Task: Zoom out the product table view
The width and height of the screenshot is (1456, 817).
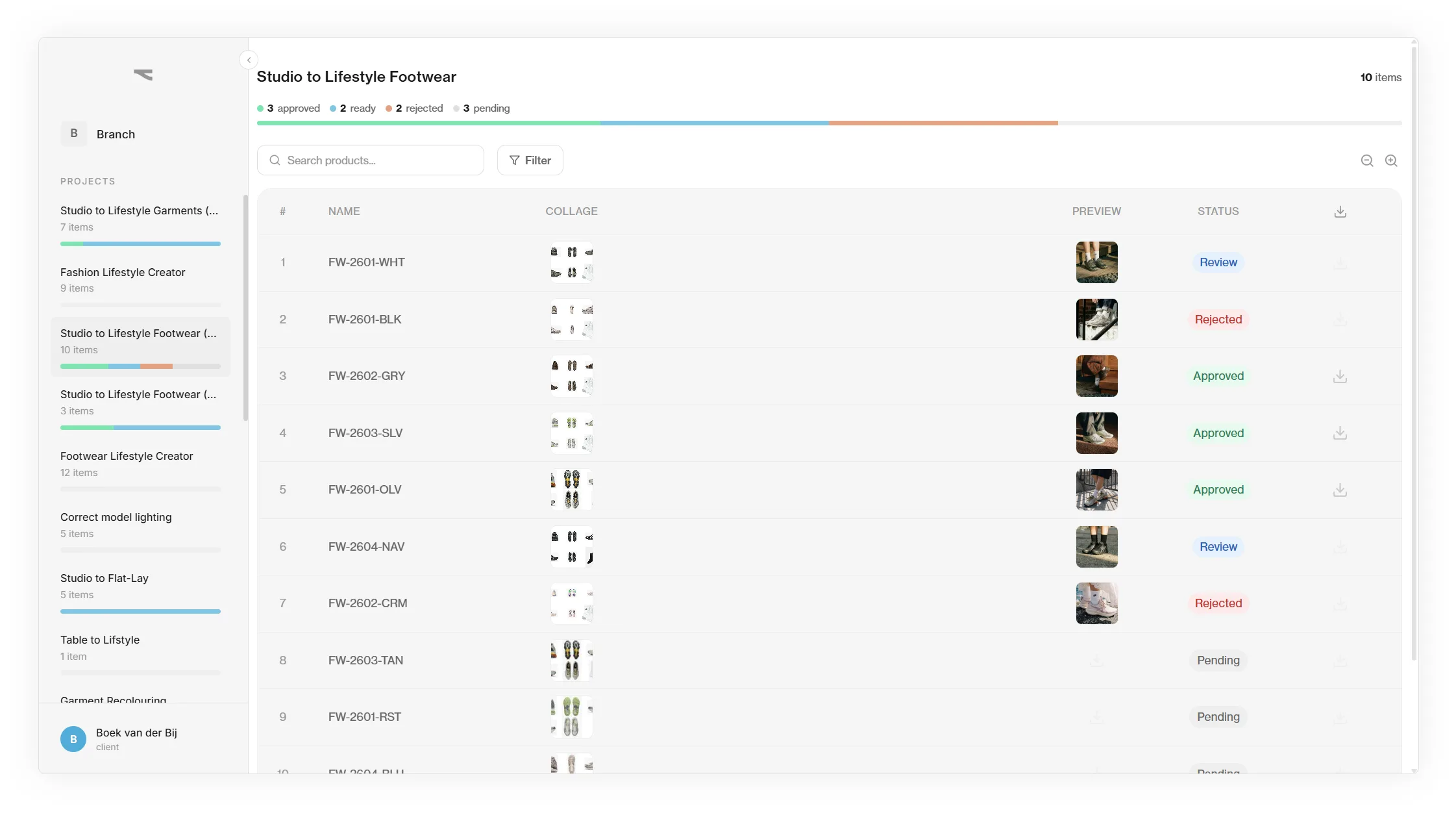Action: point(1367,160)
